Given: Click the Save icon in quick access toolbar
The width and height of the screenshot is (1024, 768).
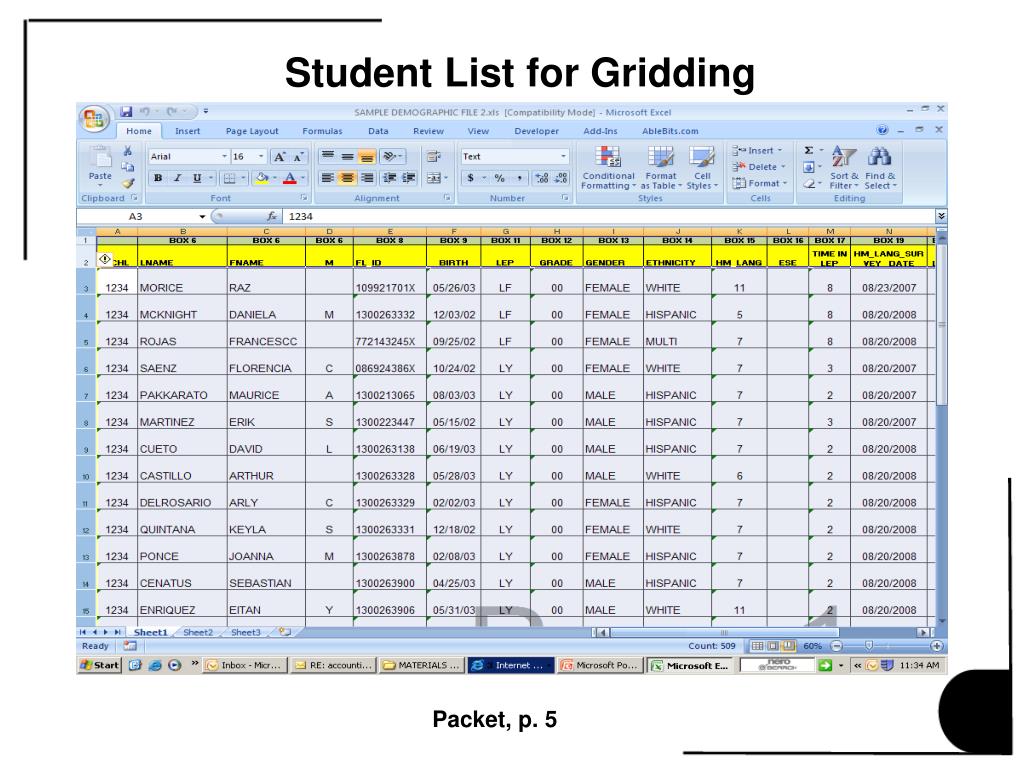Looking at the screenshot, I should click(127, 112).
